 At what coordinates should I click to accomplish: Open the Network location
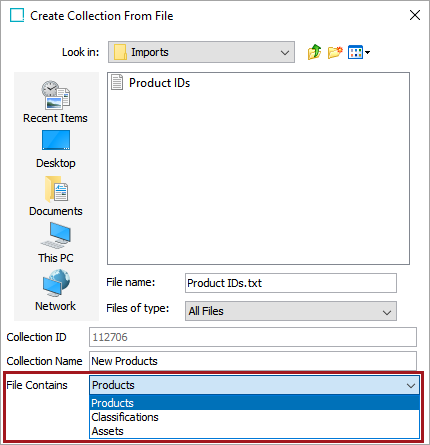[56, 290]
